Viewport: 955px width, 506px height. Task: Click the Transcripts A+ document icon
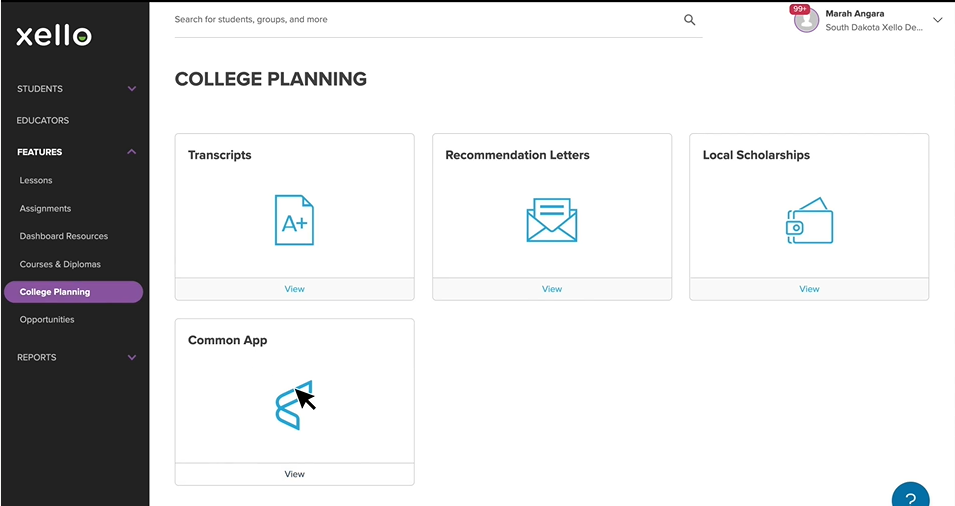coord(294,220)
